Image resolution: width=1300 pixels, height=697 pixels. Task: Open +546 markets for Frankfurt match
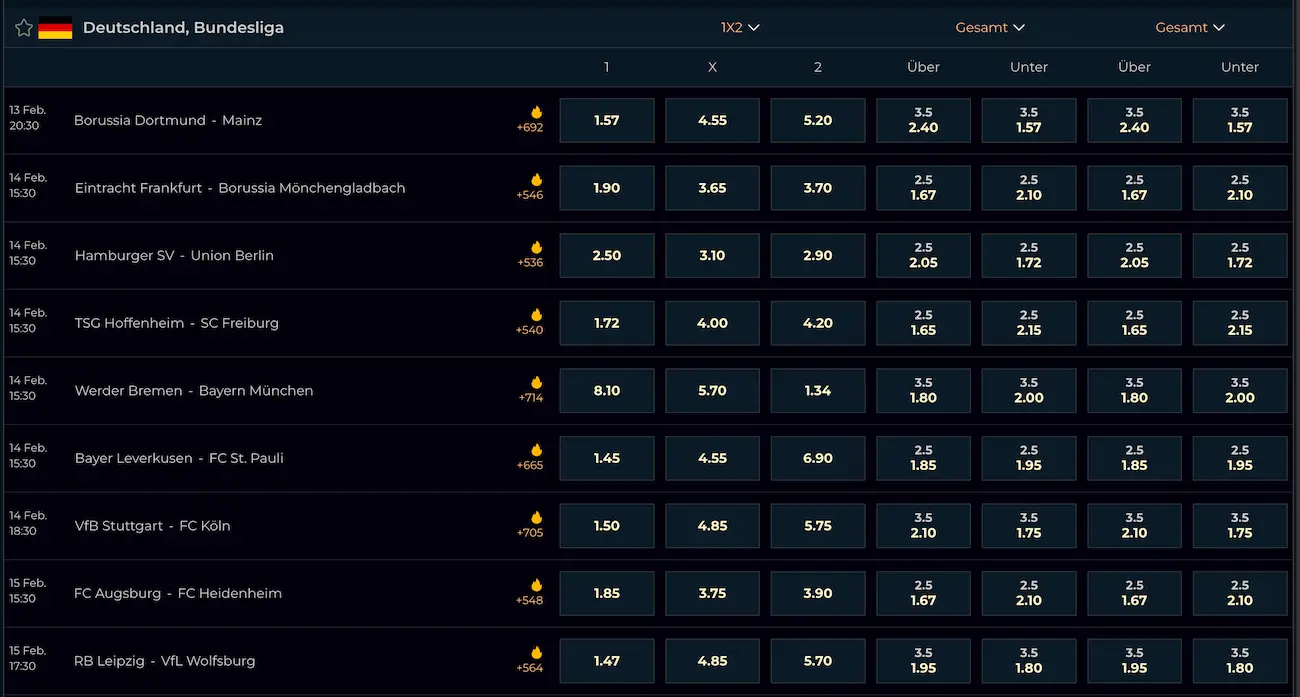530,194
